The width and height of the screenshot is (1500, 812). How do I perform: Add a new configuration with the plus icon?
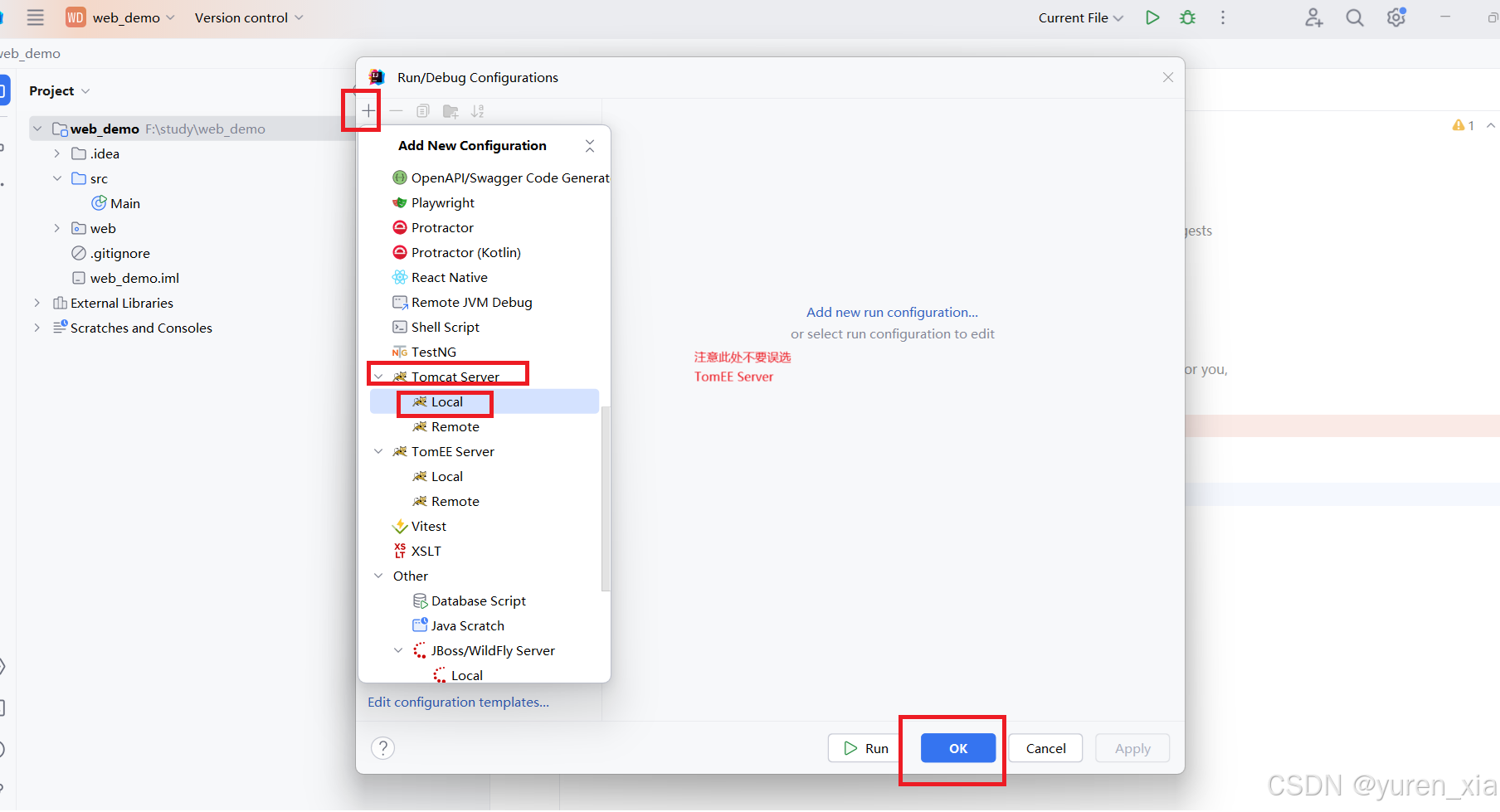tap(368, 110)
